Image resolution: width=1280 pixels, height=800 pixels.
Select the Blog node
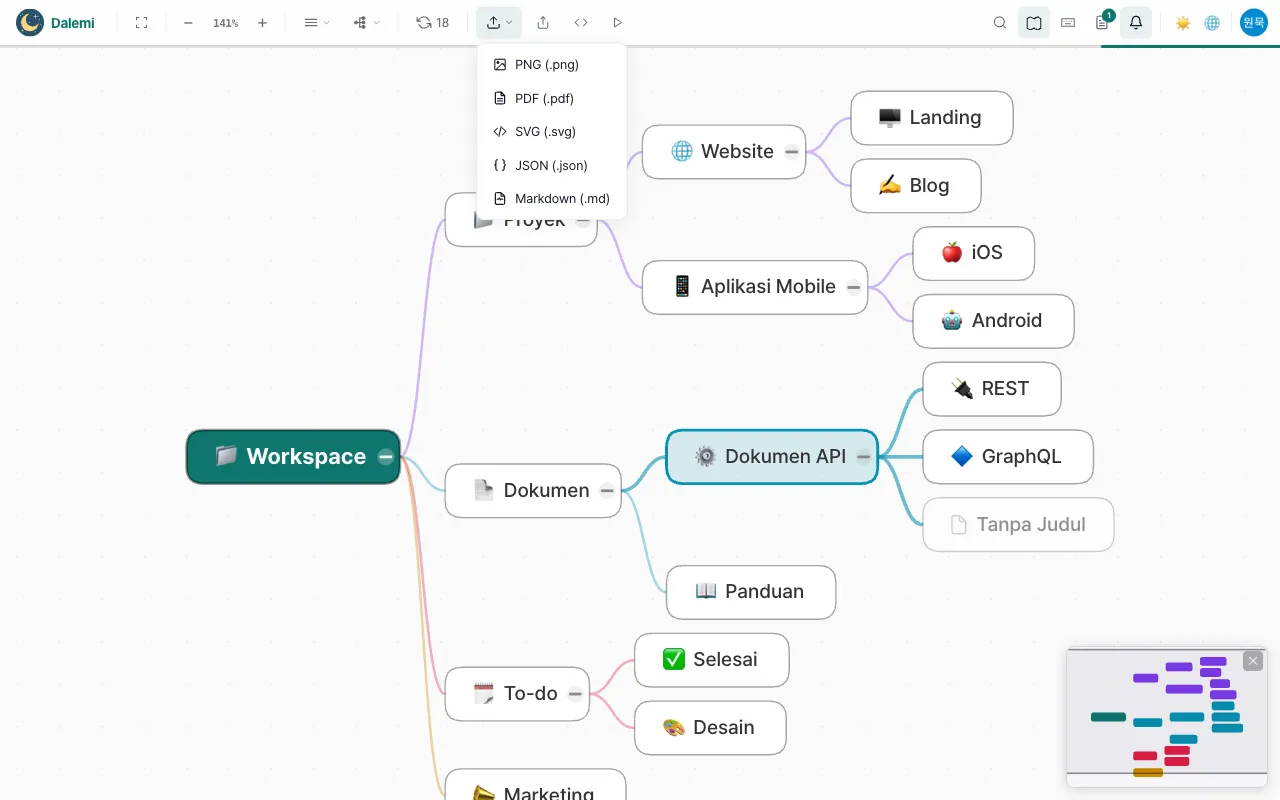coord(916,186)
